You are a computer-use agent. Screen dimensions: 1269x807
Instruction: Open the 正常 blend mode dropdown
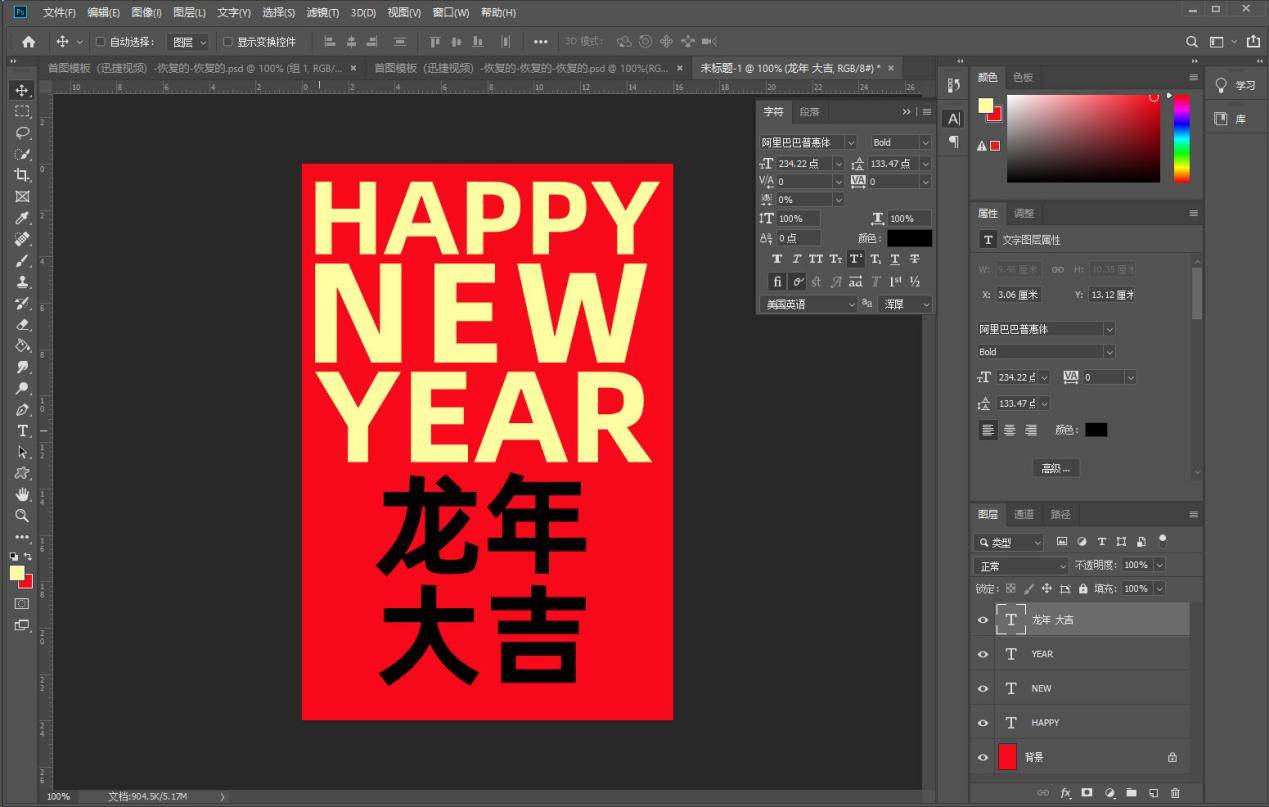tap(1021, 565)
